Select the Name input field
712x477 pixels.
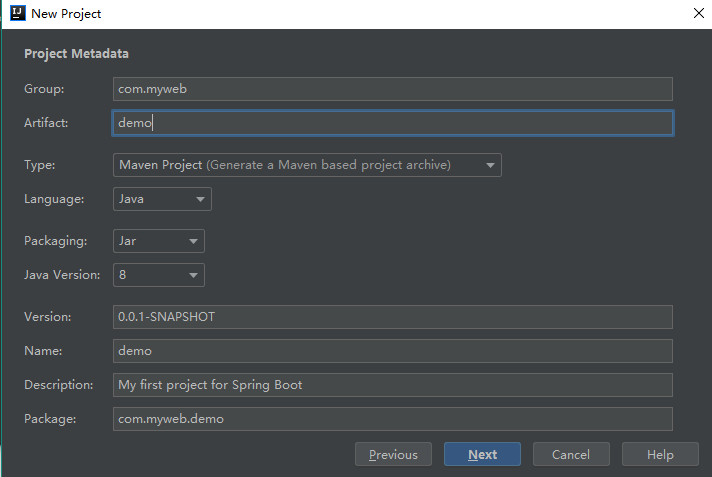pos(392,351)
